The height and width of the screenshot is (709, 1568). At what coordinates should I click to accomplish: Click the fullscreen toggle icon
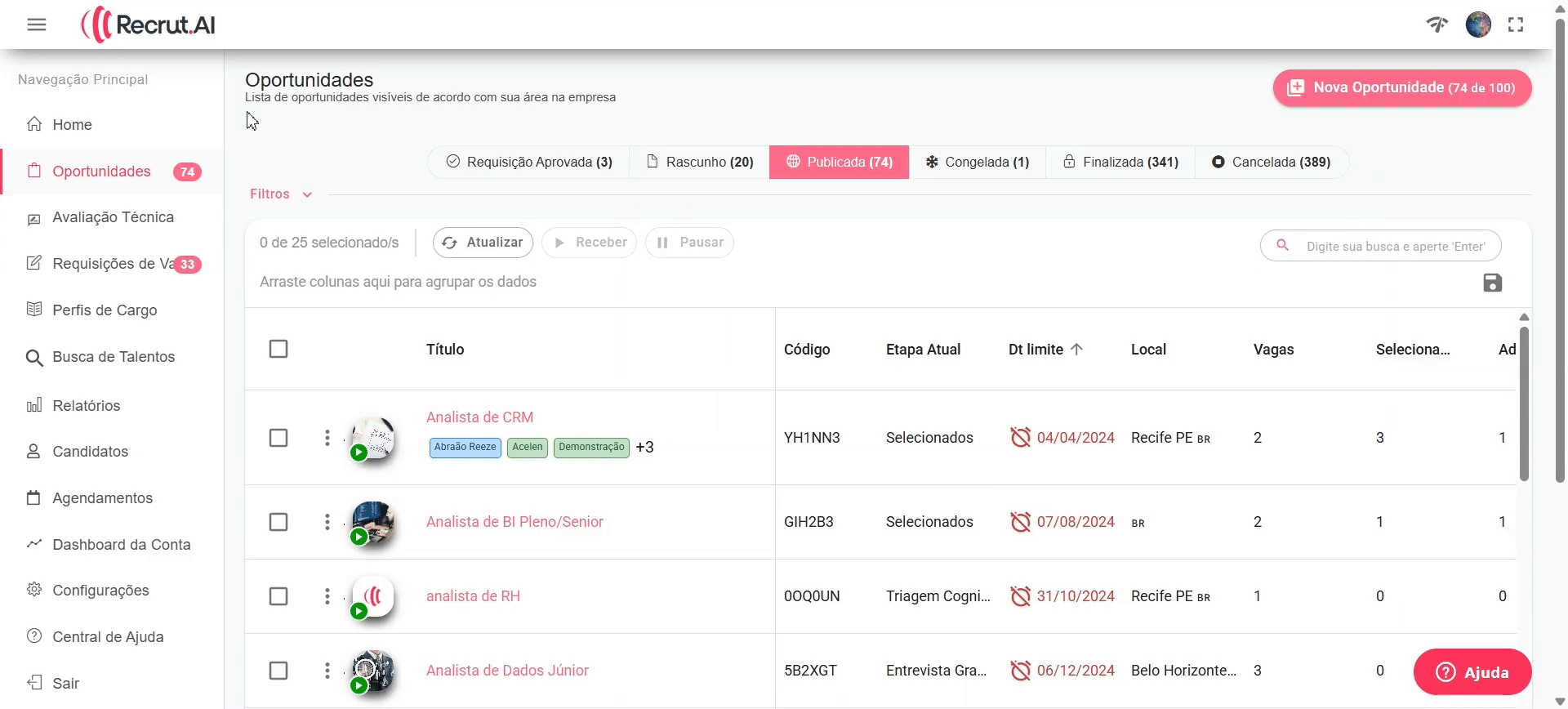[x=1516, y=25]
